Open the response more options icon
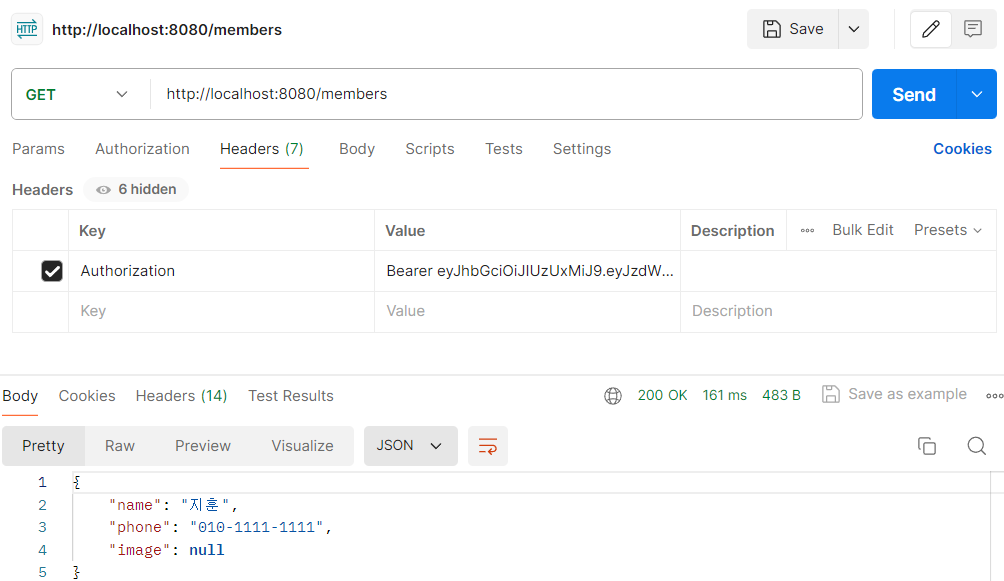The height and width of the screenshot is (581, 1004). coord(994,396)
